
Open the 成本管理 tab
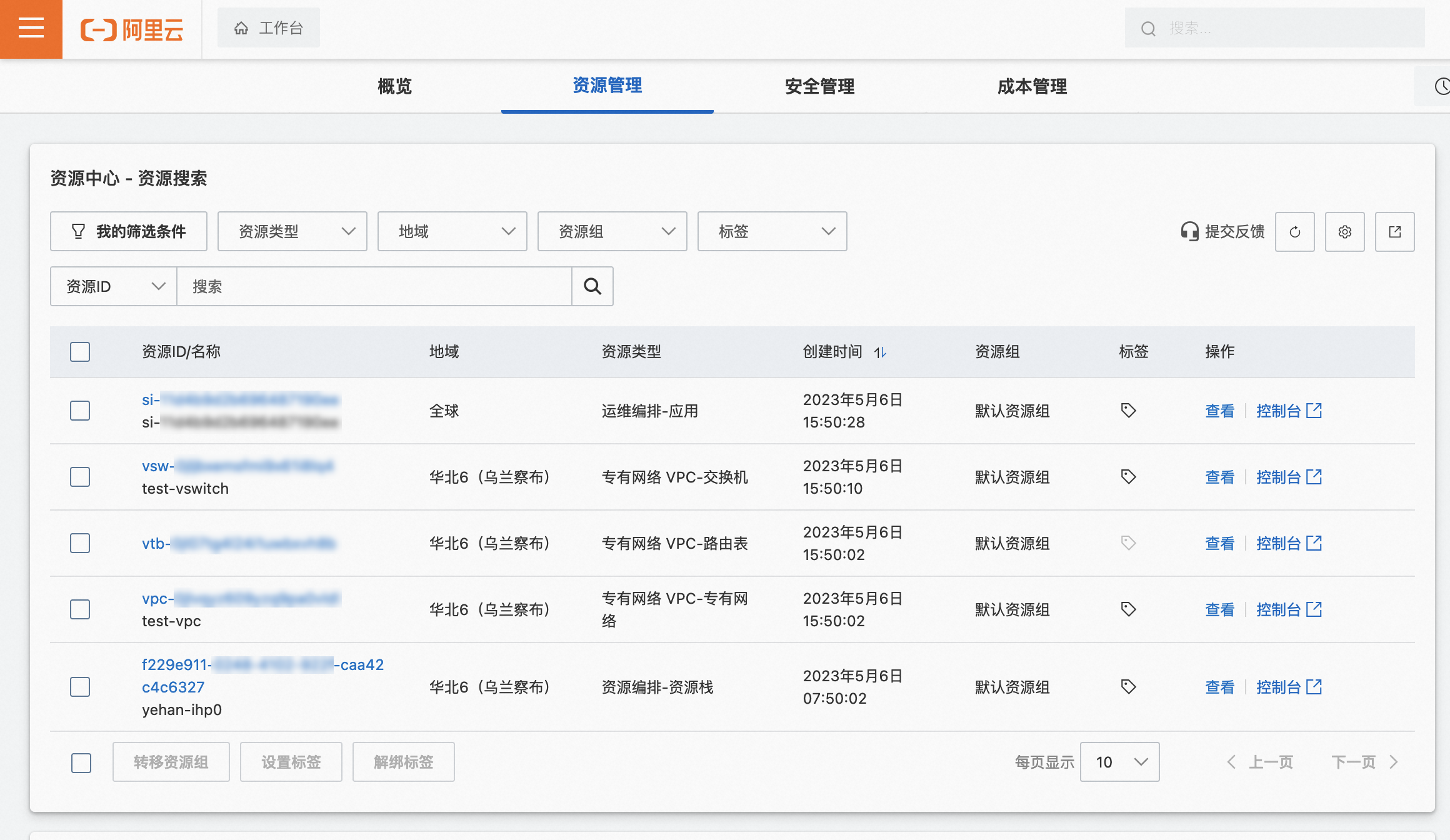point(1032,86)
